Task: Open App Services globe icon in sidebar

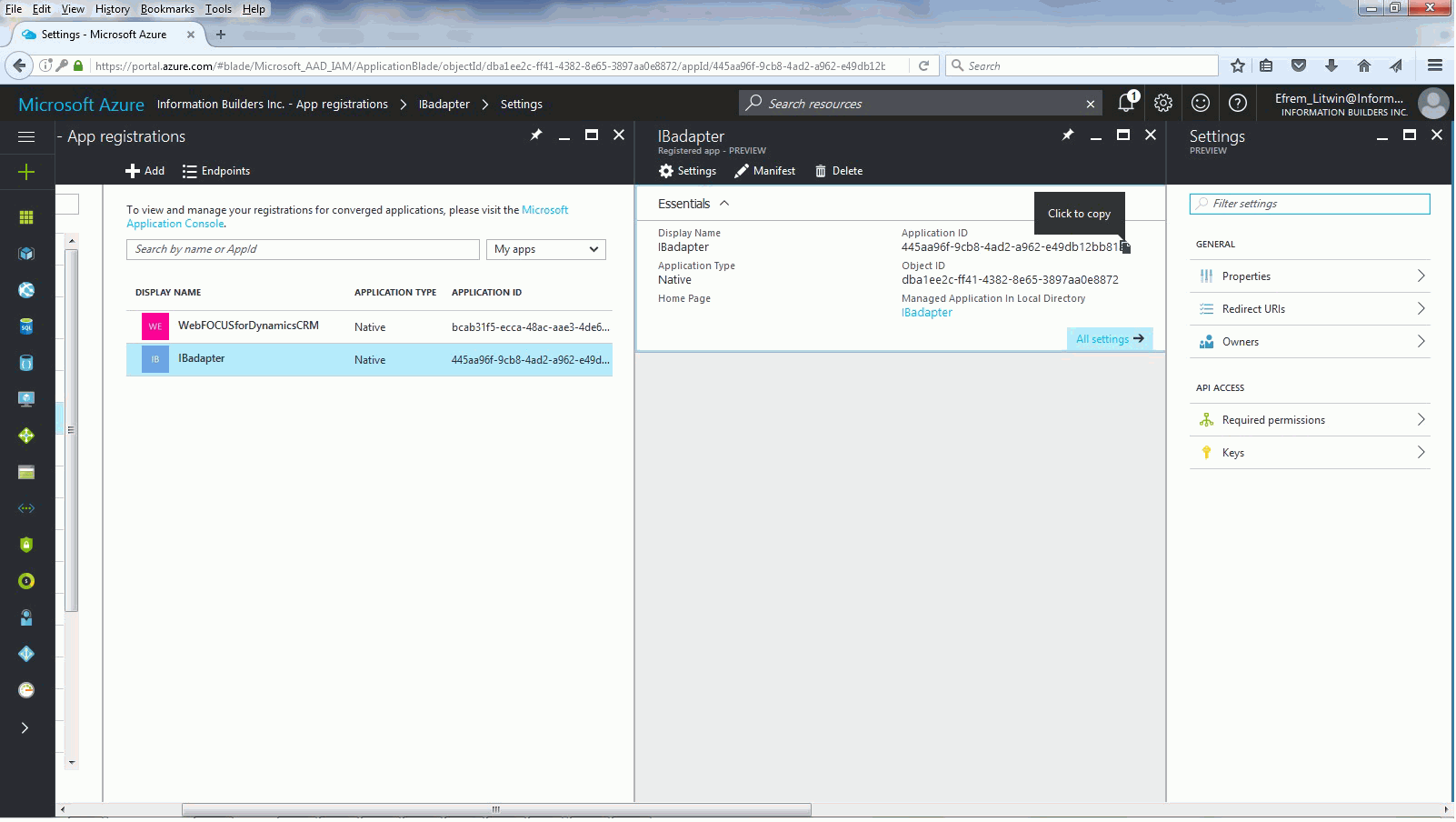Action: pyautogui.click(x=26, y=290)
